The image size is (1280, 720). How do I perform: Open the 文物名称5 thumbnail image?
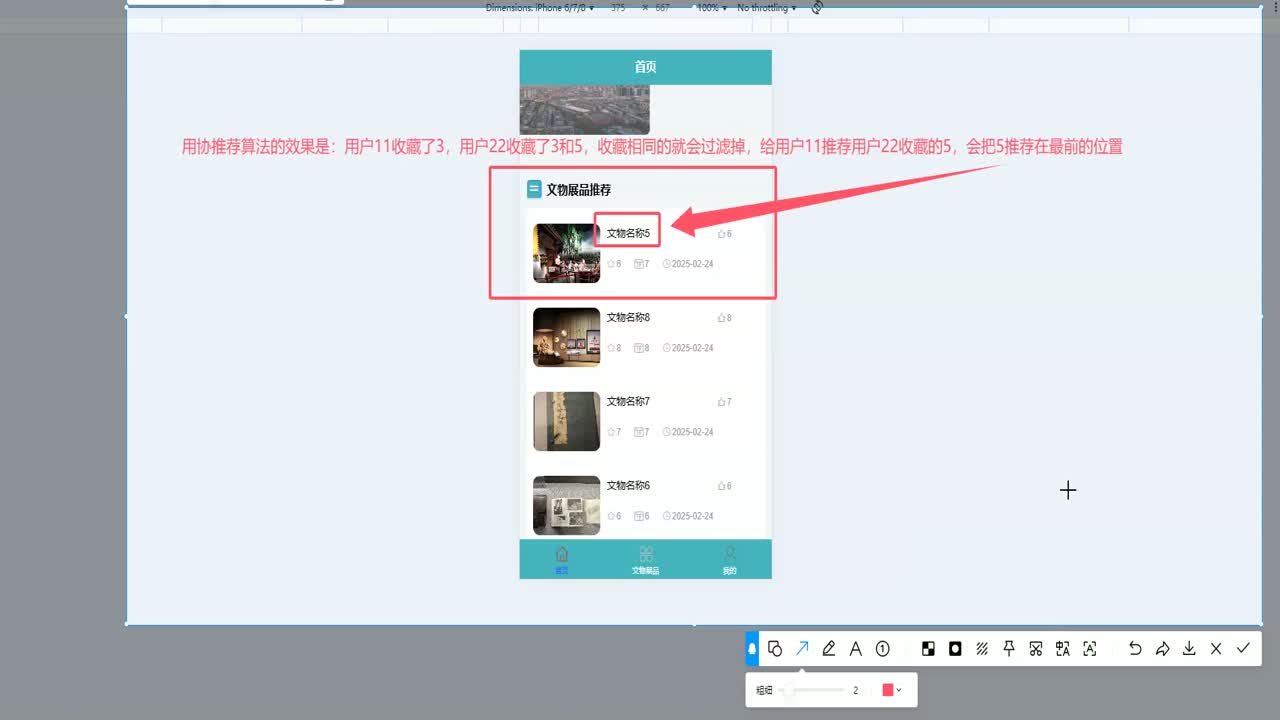[x=566, y=253]
